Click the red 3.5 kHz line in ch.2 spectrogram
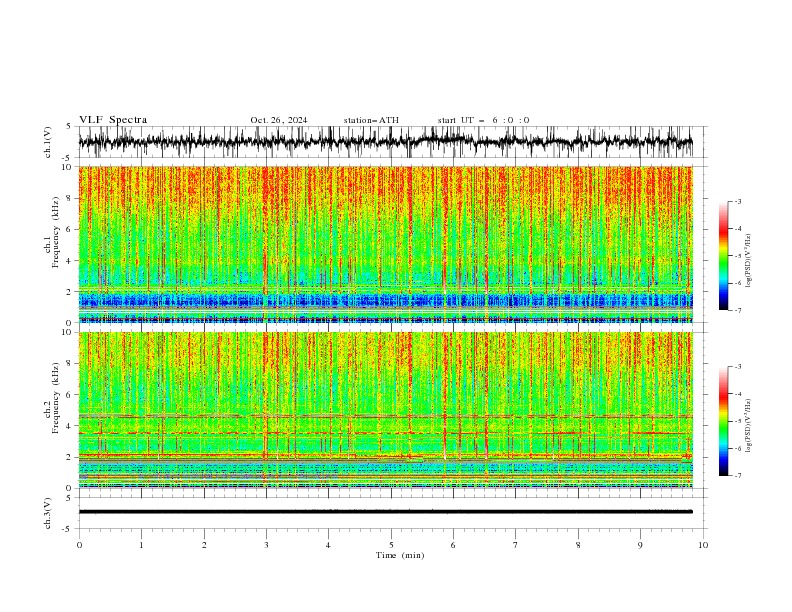792x612 pixels. tap(385, 433)
